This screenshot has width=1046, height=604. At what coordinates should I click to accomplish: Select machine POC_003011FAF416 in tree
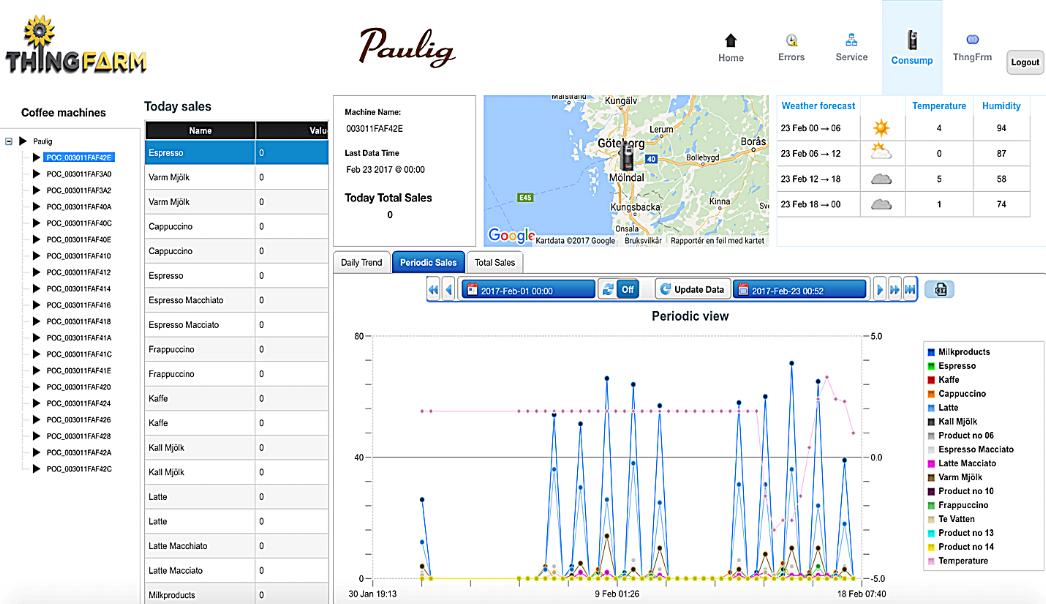click(x=79, y=305)
